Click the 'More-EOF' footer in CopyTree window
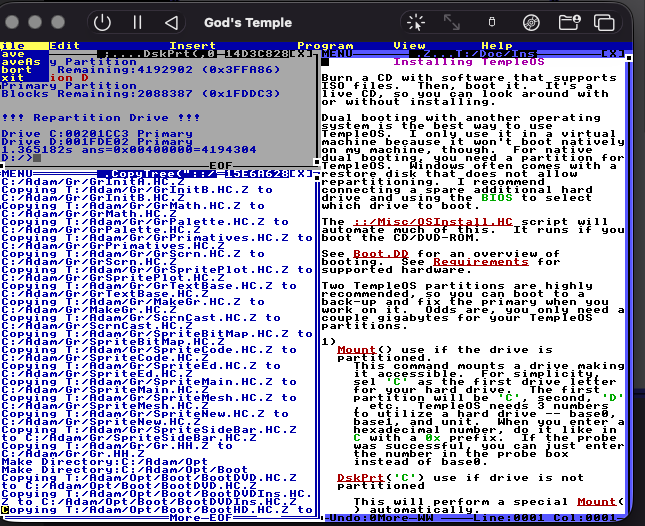645x526 pixels. point(201,518)
